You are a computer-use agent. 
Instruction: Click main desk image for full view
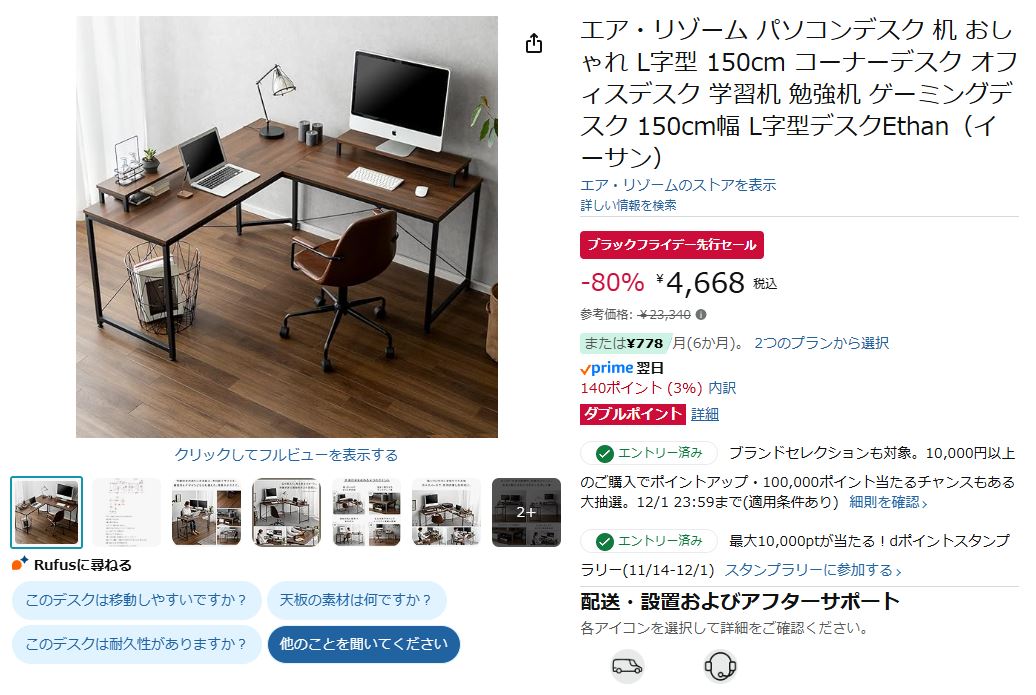287,227
